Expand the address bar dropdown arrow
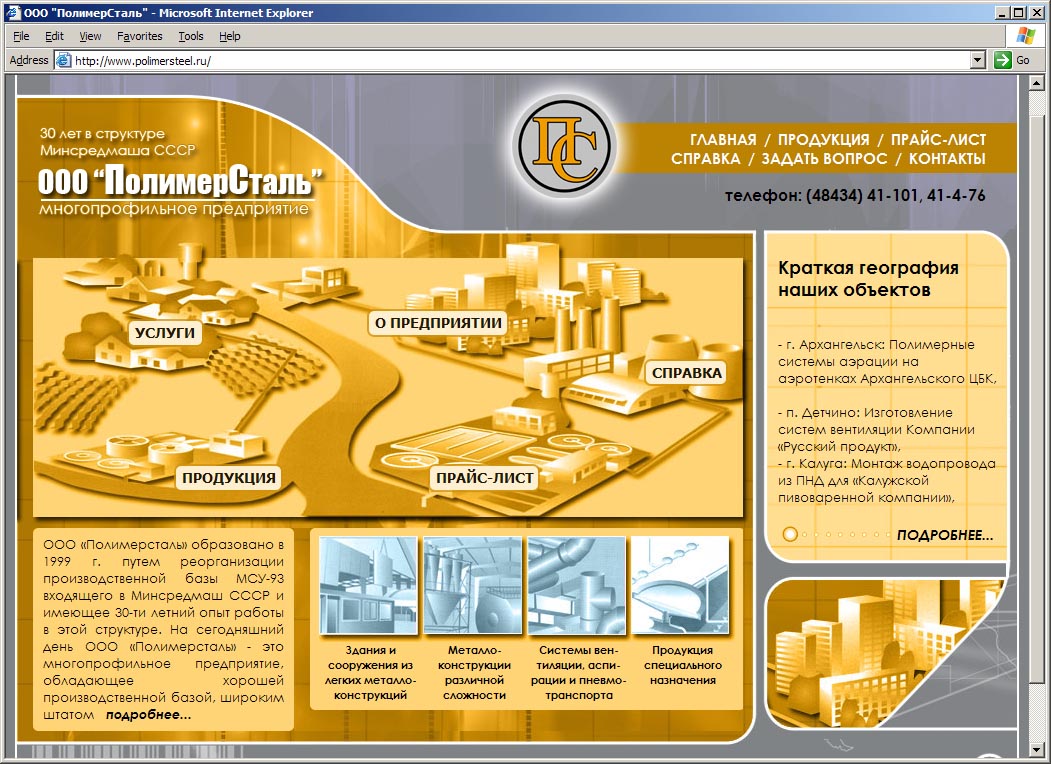The image size is (1051, 764). point(978,60)
